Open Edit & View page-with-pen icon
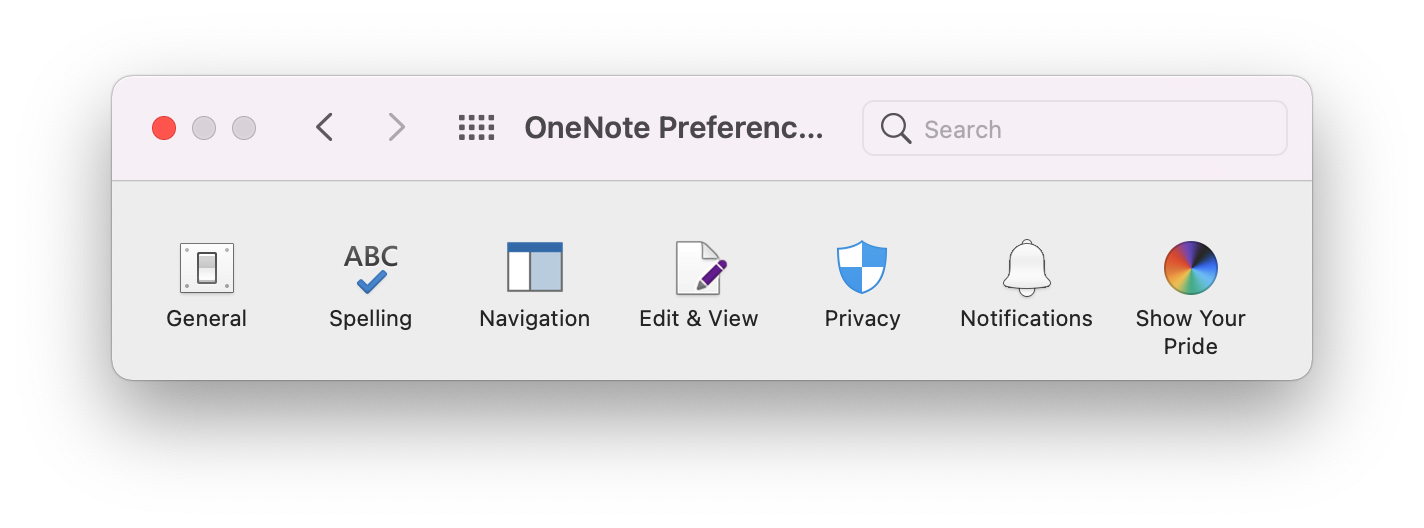Screen dimensions: 1424x528 click(x=700, y=268)
